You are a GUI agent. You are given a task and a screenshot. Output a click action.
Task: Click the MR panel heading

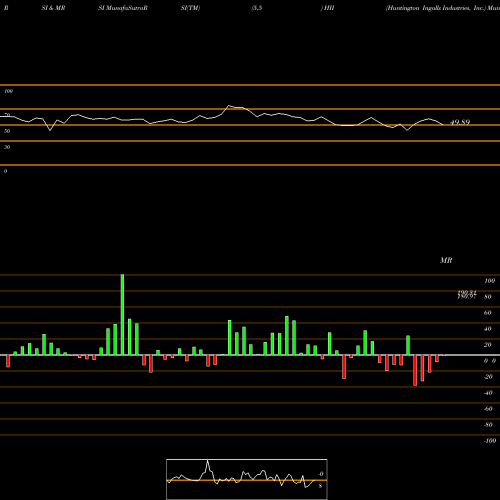coord(446,260)
